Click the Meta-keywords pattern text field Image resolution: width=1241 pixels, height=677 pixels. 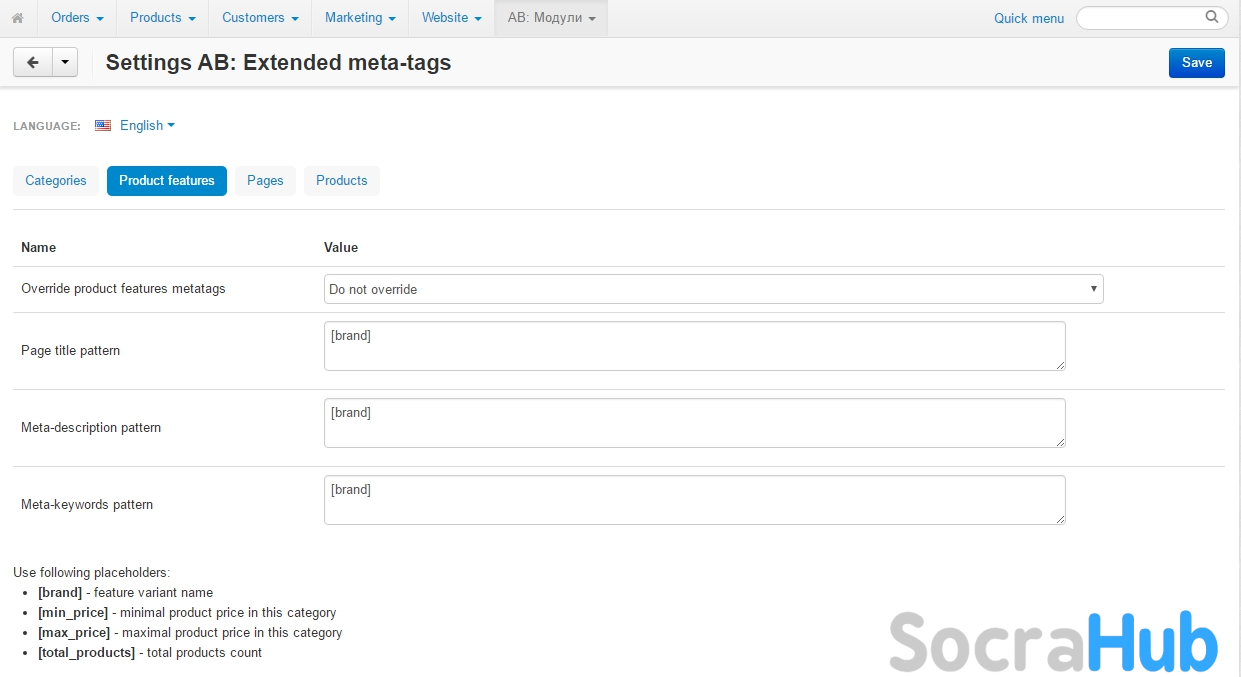coord(694,500)
